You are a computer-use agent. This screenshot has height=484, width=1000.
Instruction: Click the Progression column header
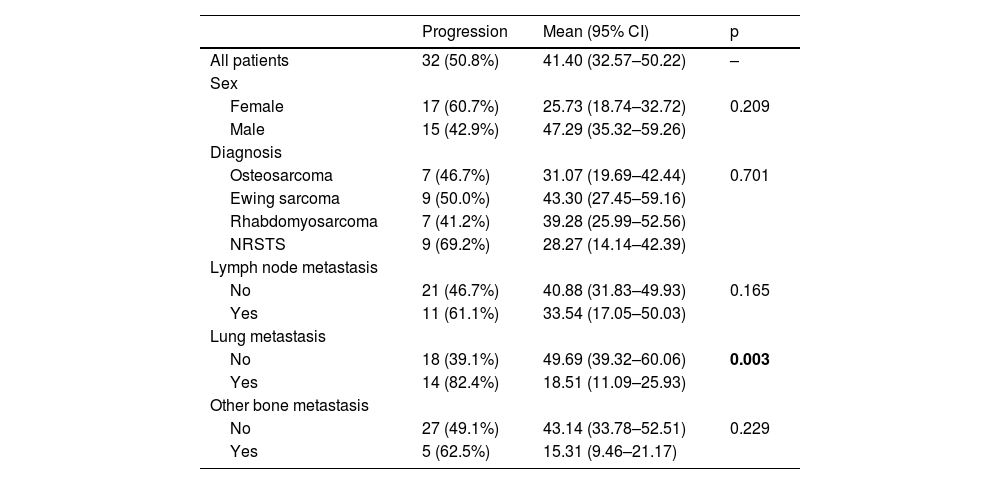click(465, 31)
